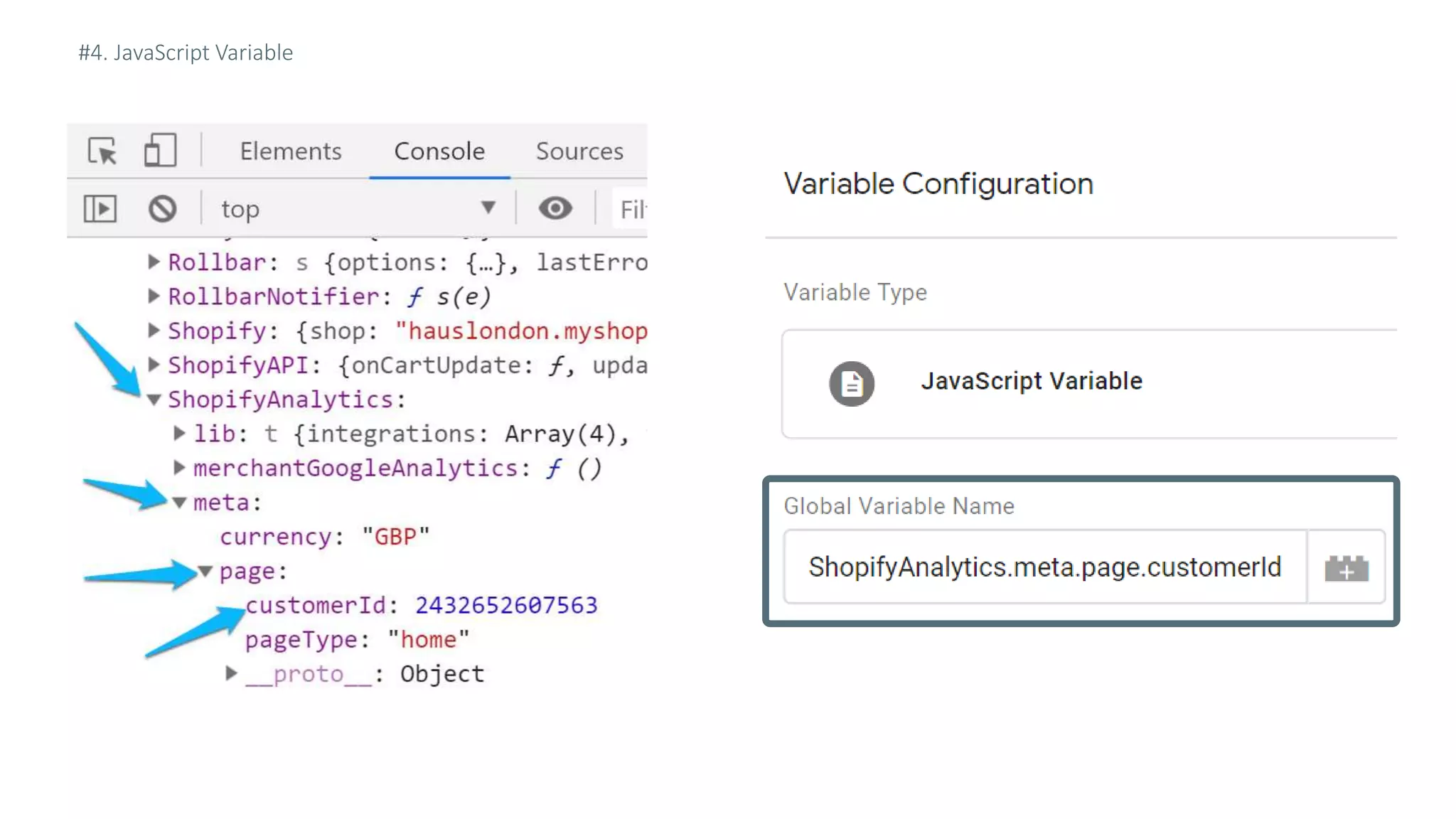The image size is (1456, 819).
Task: Open the top context dropdown
Action: (x=358, y=209)
